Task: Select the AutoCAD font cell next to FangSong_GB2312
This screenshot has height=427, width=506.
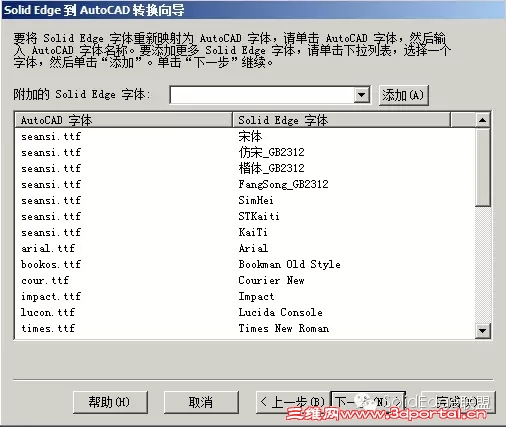Action: pos(51,184)
